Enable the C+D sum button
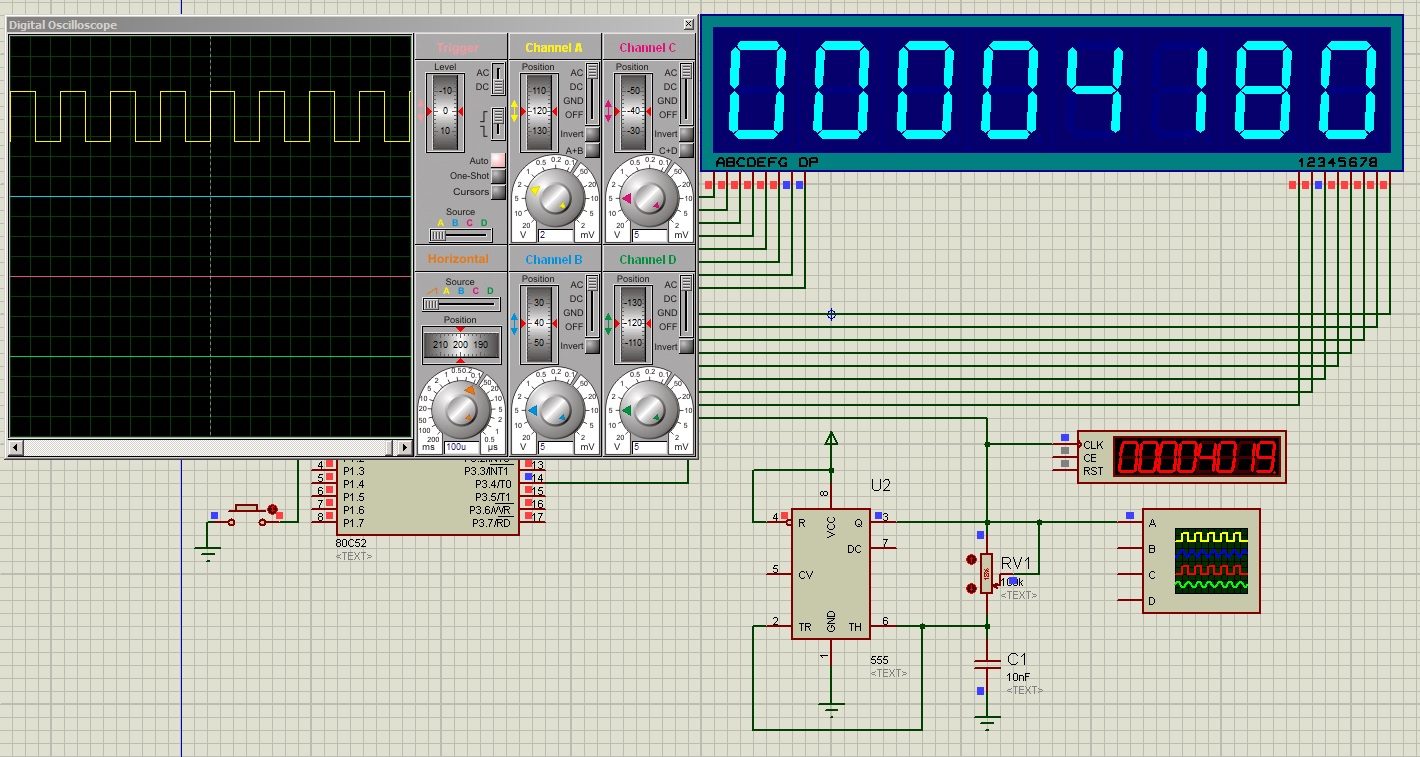This screenshot has height=757, width=1420. [x=686, y=151]
